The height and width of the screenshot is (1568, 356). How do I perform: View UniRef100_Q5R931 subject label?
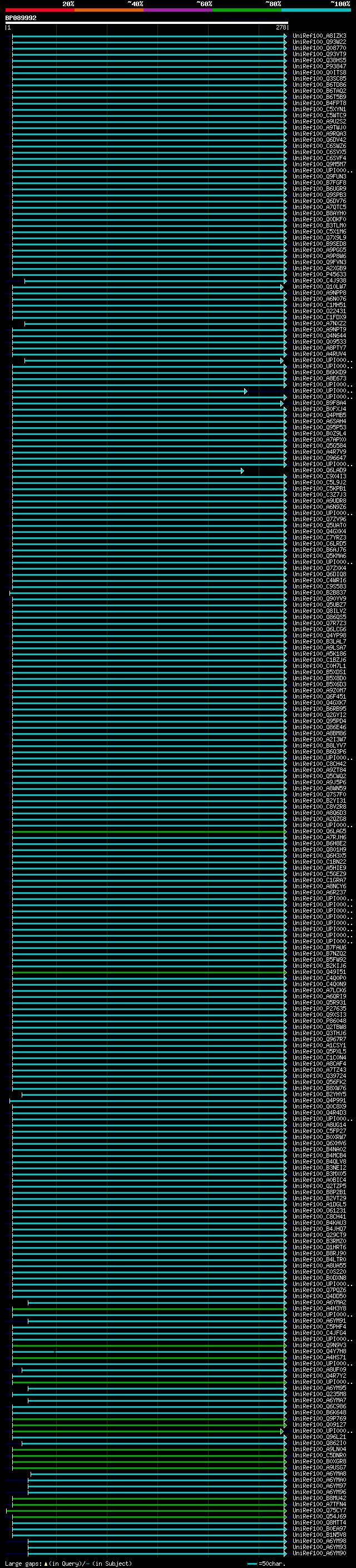point(319,1002)
